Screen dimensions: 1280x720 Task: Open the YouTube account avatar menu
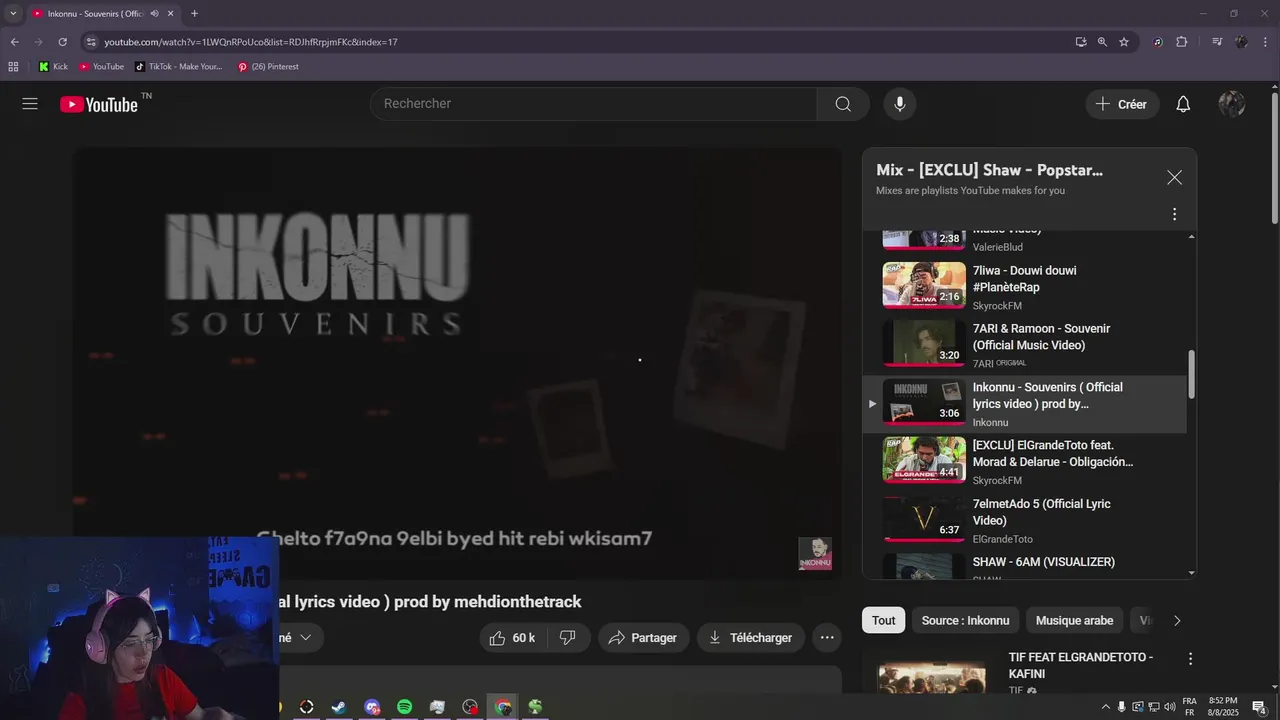pyautogui.click(x=1232, y=104)
